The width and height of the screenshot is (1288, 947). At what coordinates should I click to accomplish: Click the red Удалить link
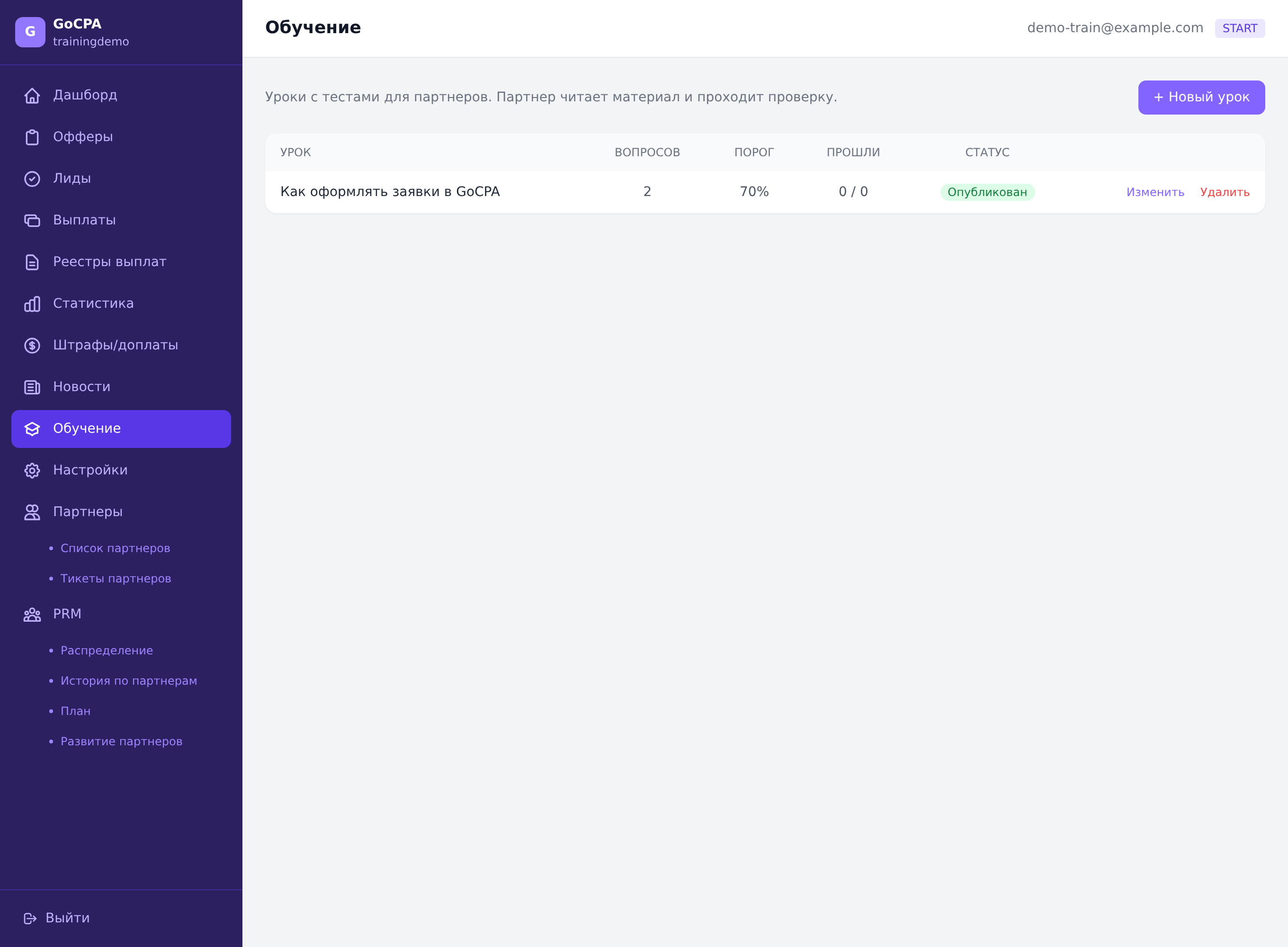point(1225,193)
